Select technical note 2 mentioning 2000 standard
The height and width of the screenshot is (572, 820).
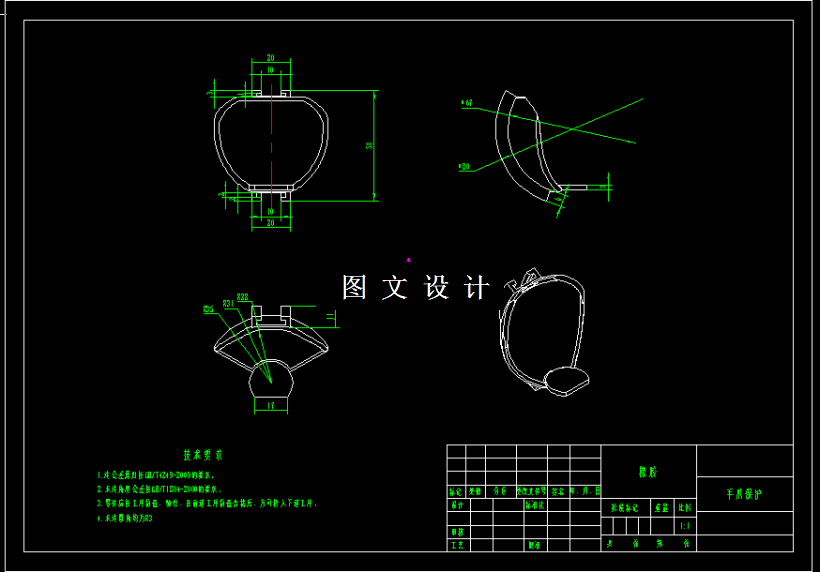pyautogui.click(x=160, y=489)
